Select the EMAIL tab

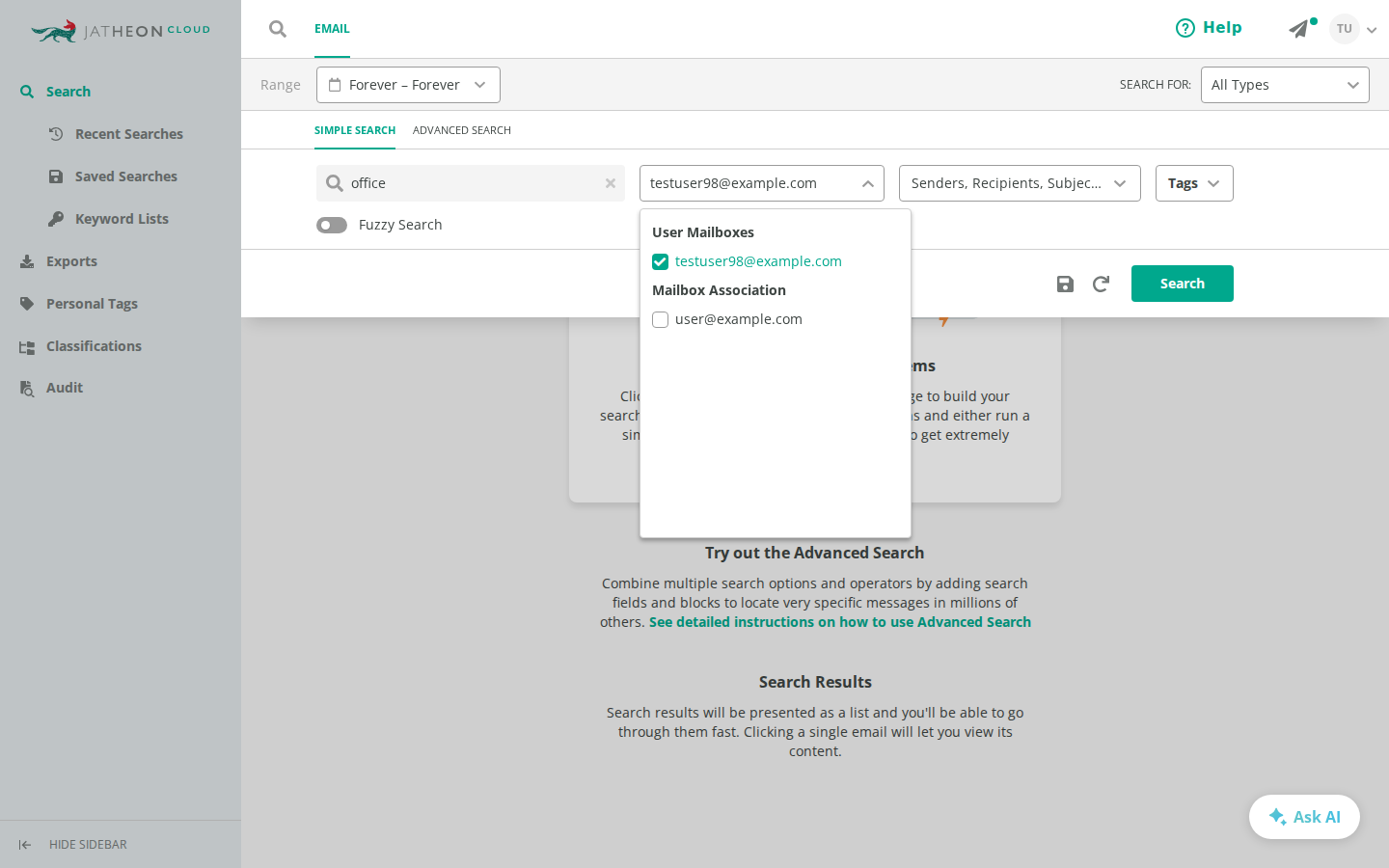point(332,29)
